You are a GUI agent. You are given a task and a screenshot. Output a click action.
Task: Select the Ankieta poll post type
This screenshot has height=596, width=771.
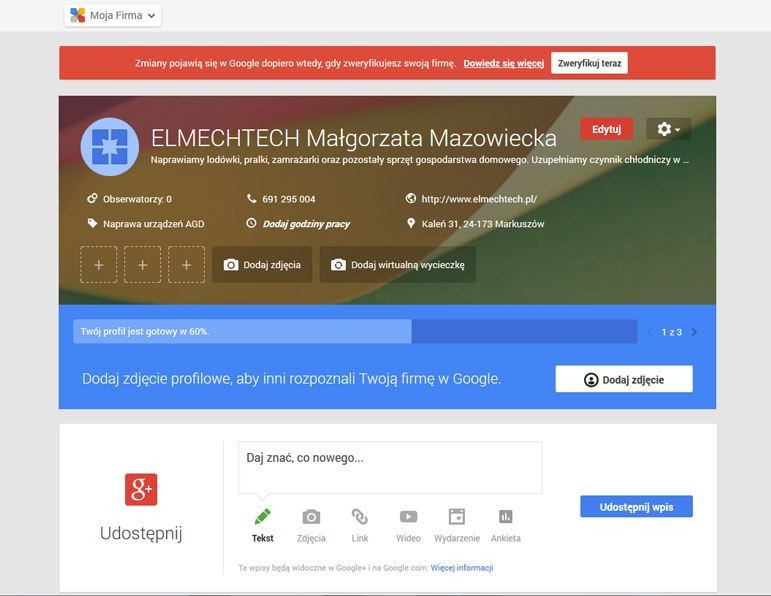(x=505, y=526)
